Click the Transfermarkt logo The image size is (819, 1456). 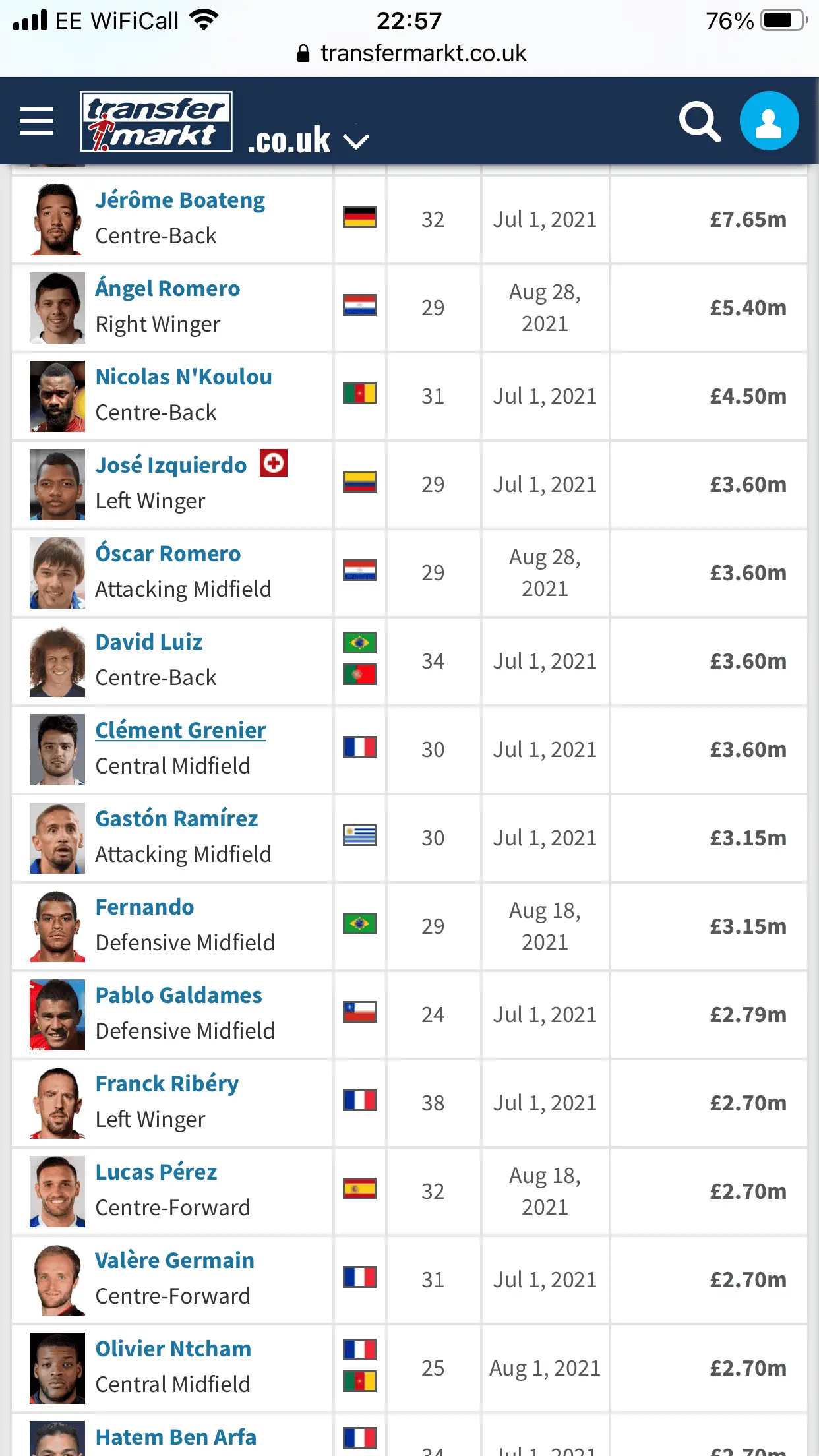tap(156, 122)
